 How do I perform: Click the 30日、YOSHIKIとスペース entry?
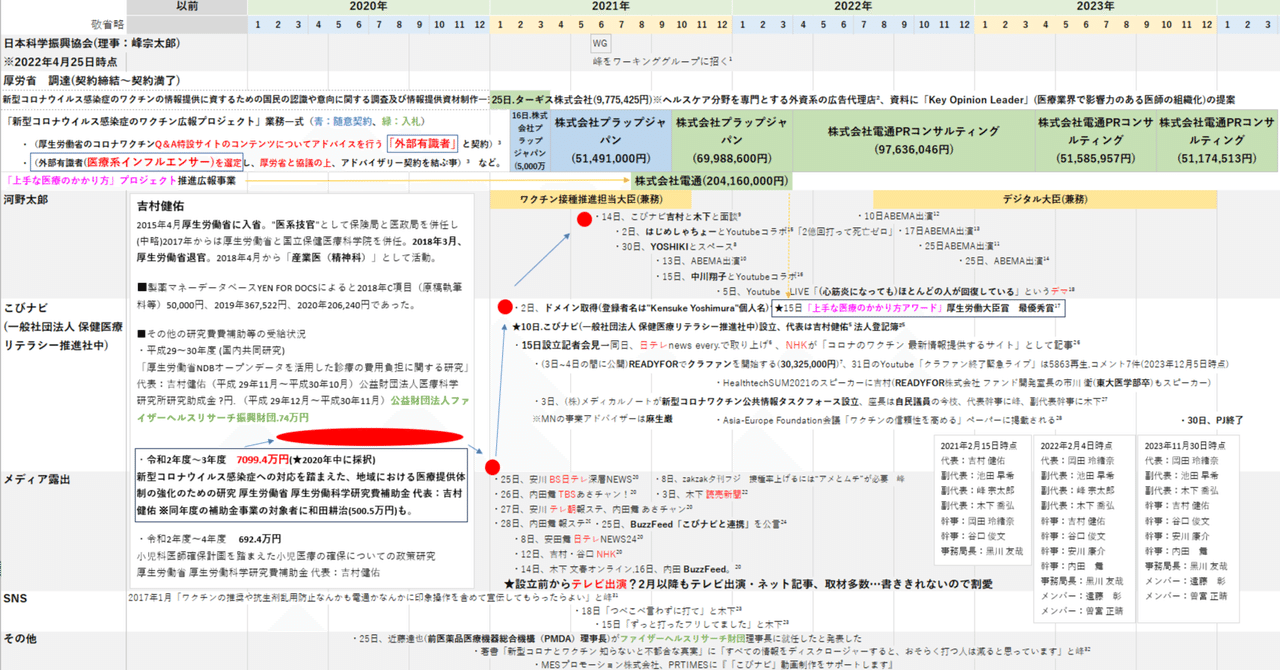pyautogui.click(x=677, y=245)
